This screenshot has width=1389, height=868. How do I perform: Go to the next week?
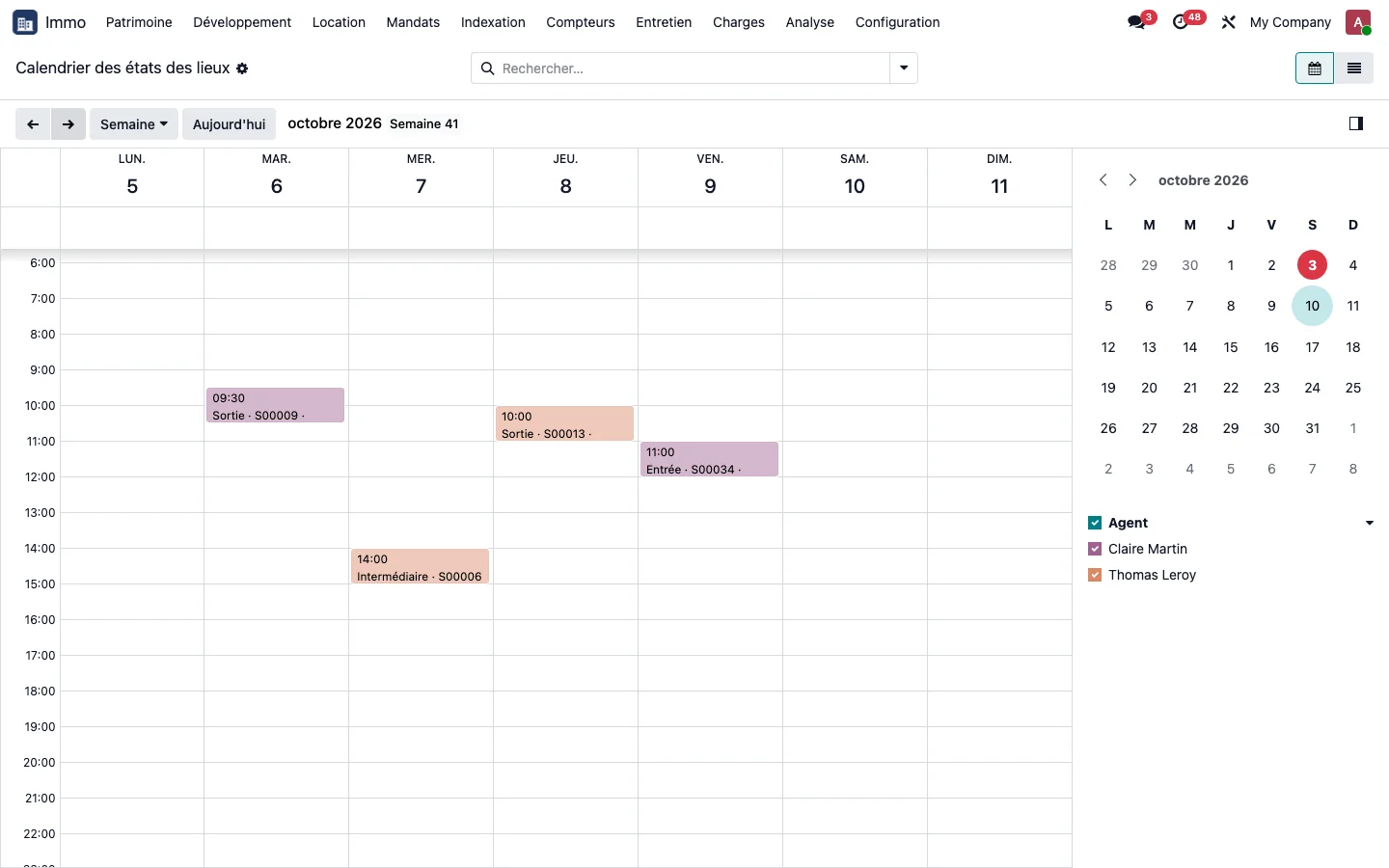click(x=68, y=124)
